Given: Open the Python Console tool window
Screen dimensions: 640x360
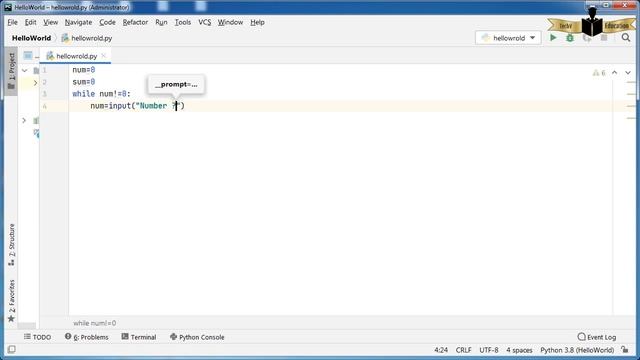Looking at the screenshot, I should click(197, 337).
